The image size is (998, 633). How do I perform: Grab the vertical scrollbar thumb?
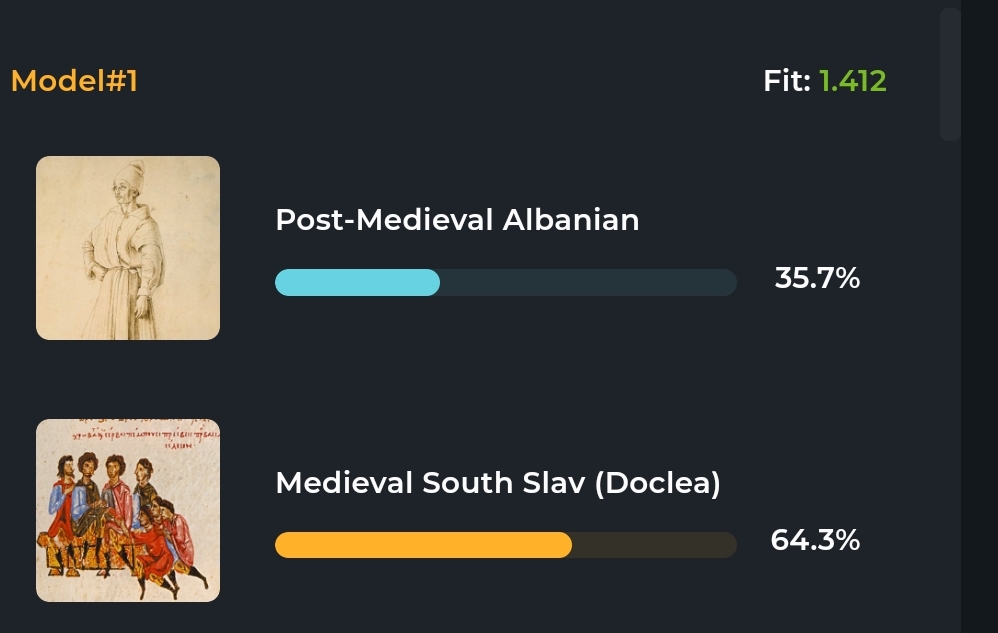950,75
